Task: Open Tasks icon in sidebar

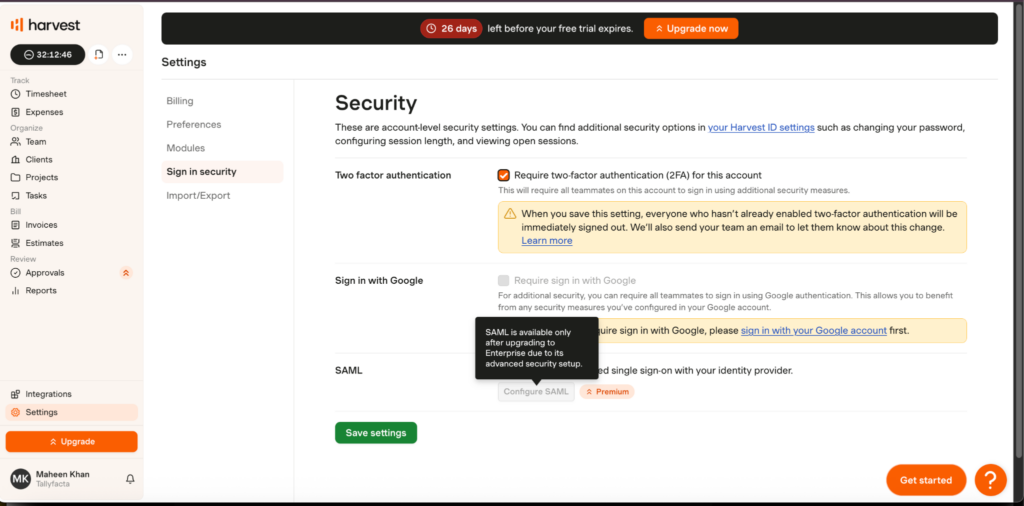Action: click(x=16, y=196)
